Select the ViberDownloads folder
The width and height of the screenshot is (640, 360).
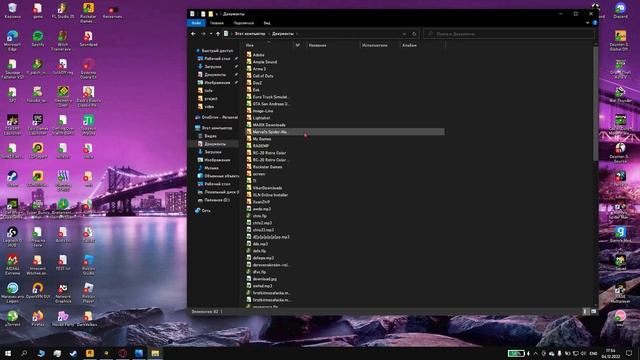(264, 188)
